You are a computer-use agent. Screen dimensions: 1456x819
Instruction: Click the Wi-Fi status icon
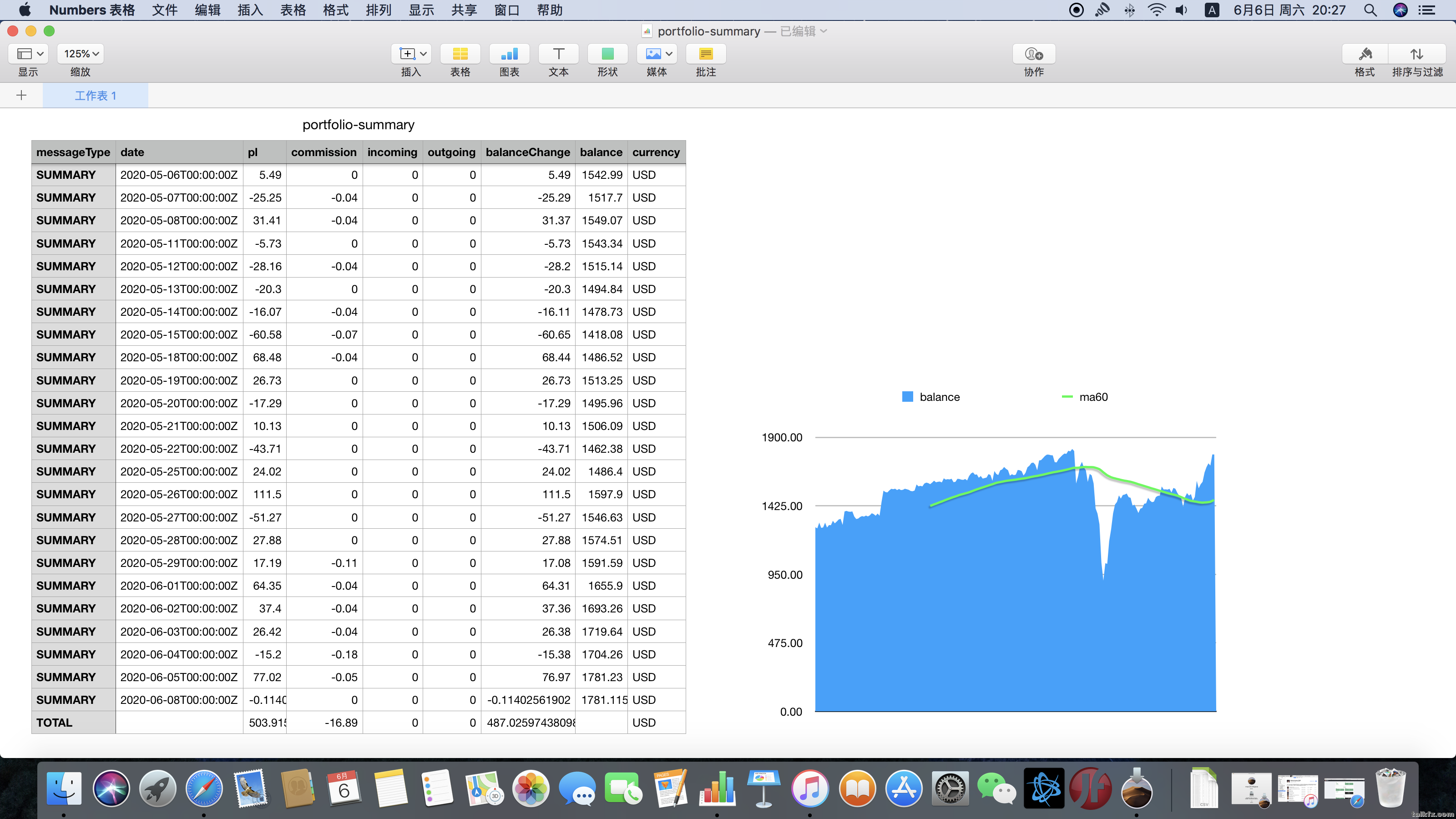tap(1157, 10)
